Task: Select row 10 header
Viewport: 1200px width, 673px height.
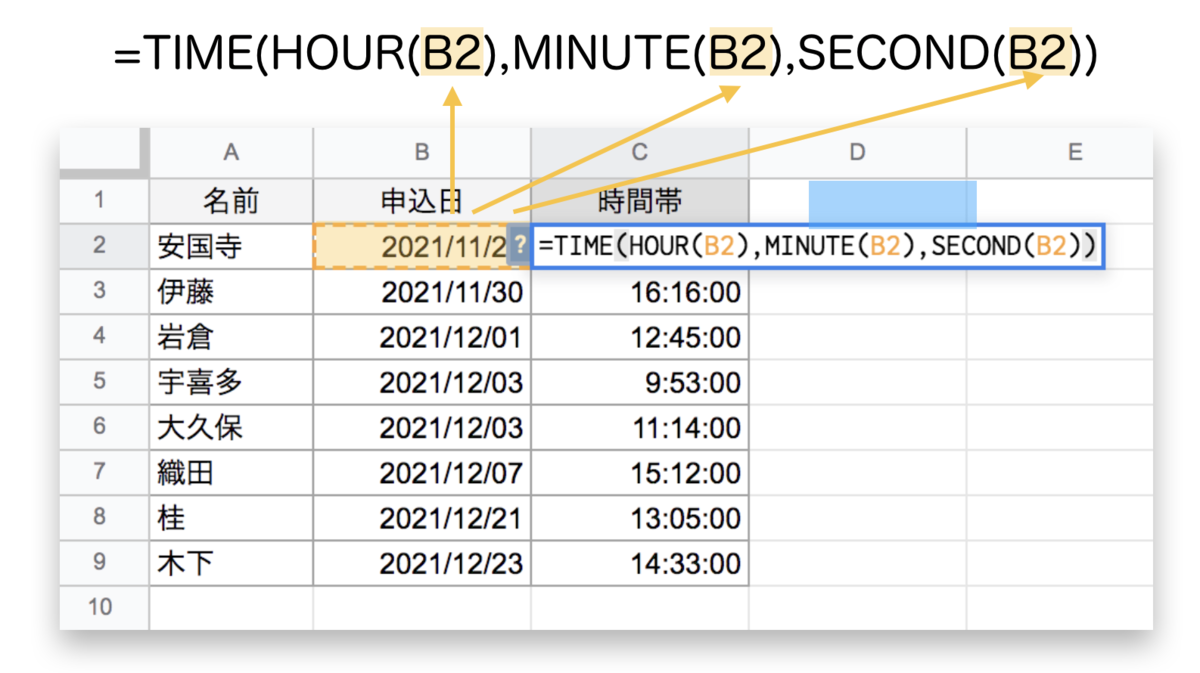Action: point(104,607)
